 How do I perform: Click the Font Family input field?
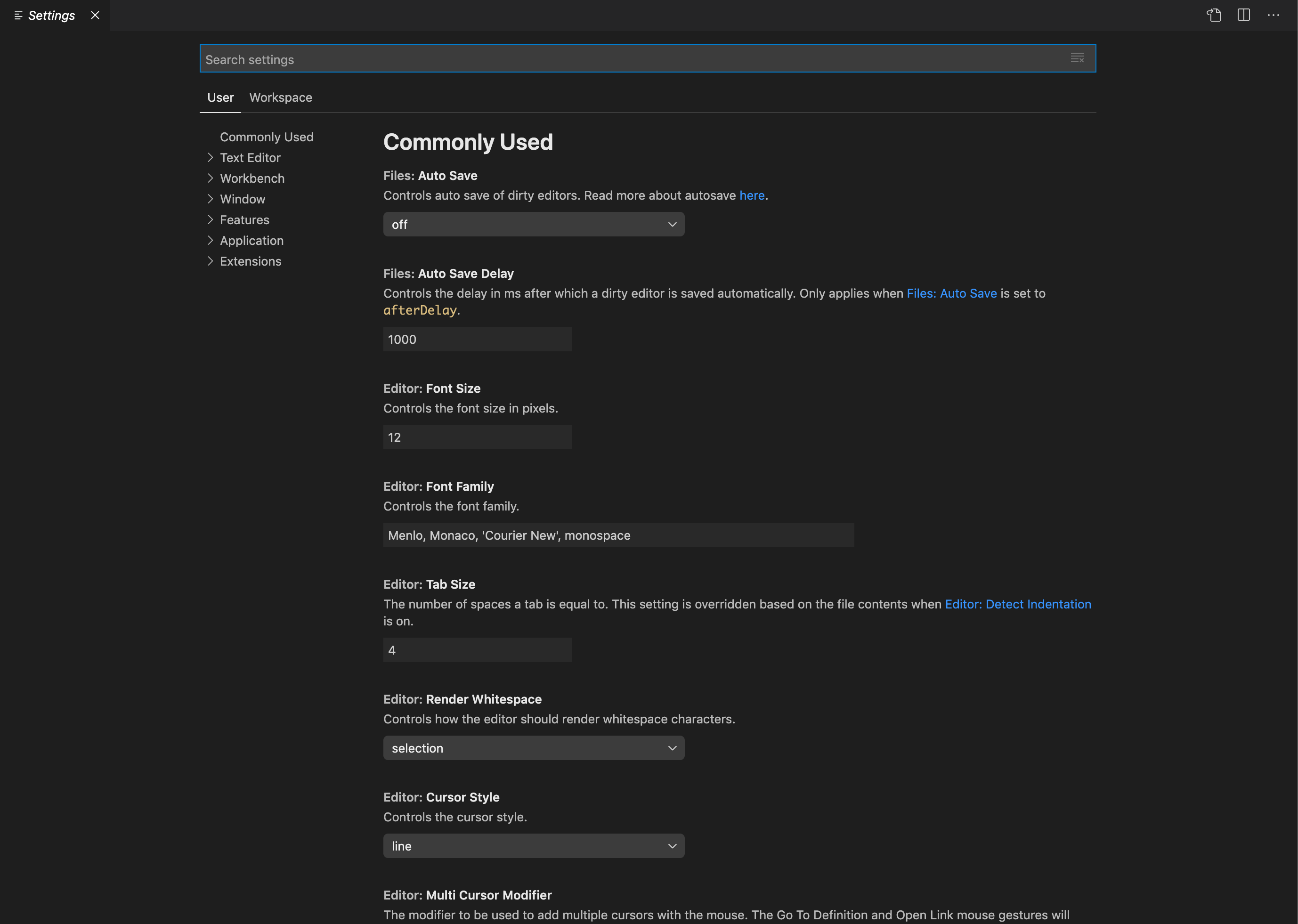(x=618, y=535)
